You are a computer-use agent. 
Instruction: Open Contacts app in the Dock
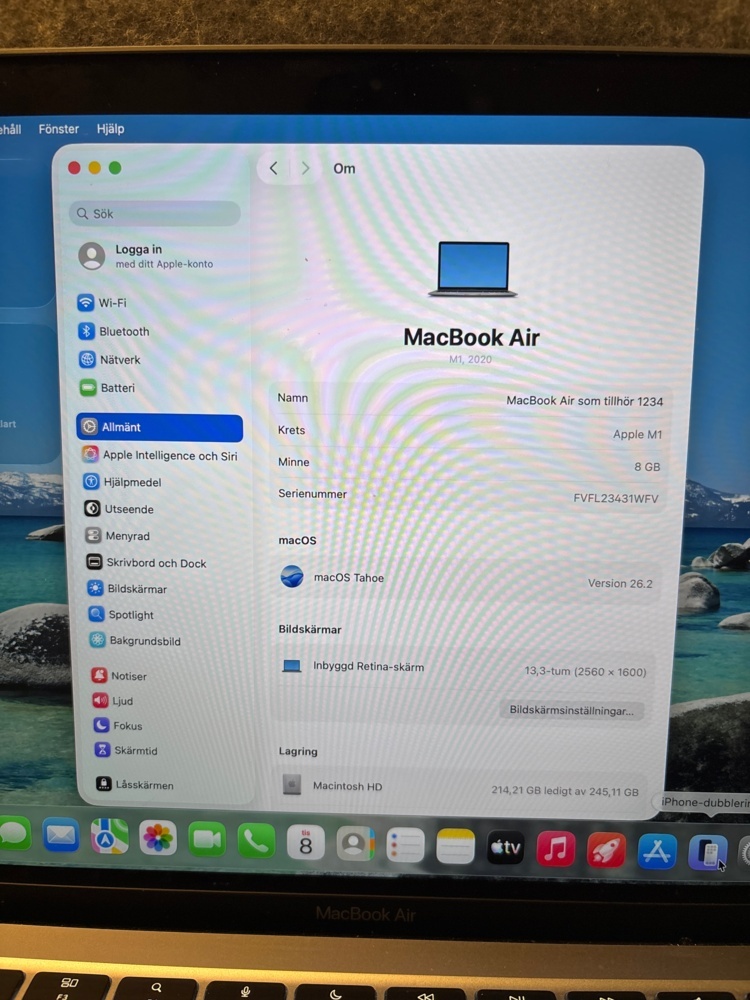355,843
